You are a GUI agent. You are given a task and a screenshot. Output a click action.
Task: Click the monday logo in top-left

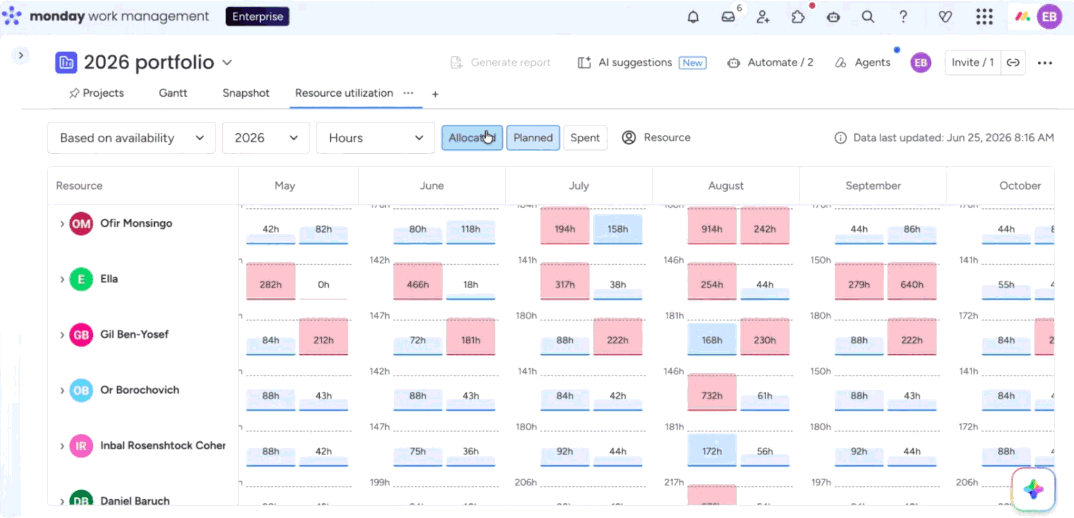coord(12,16)
